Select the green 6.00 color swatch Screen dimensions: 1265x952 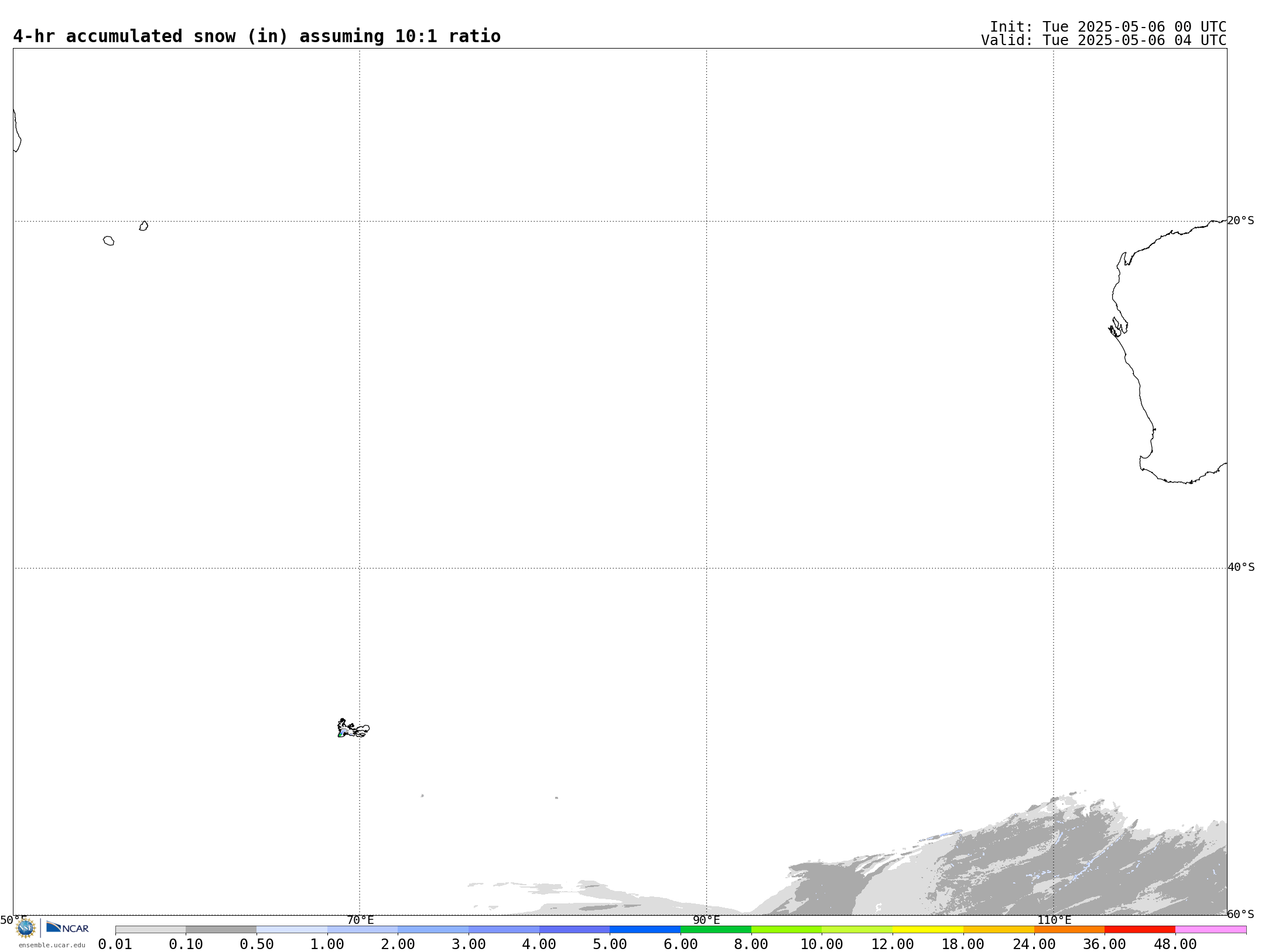tap(716, 930)
